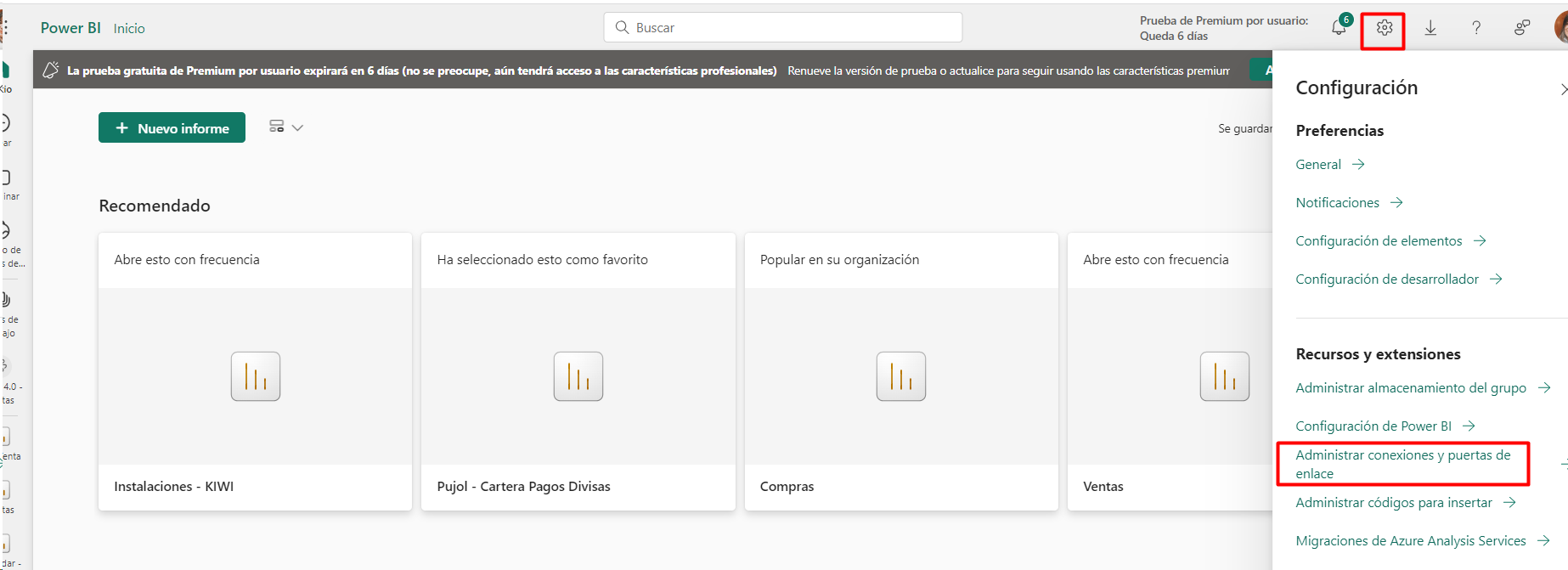Open the notifications bell
This screenshot has height=570, width=1568.
(x=1340, y=27)
